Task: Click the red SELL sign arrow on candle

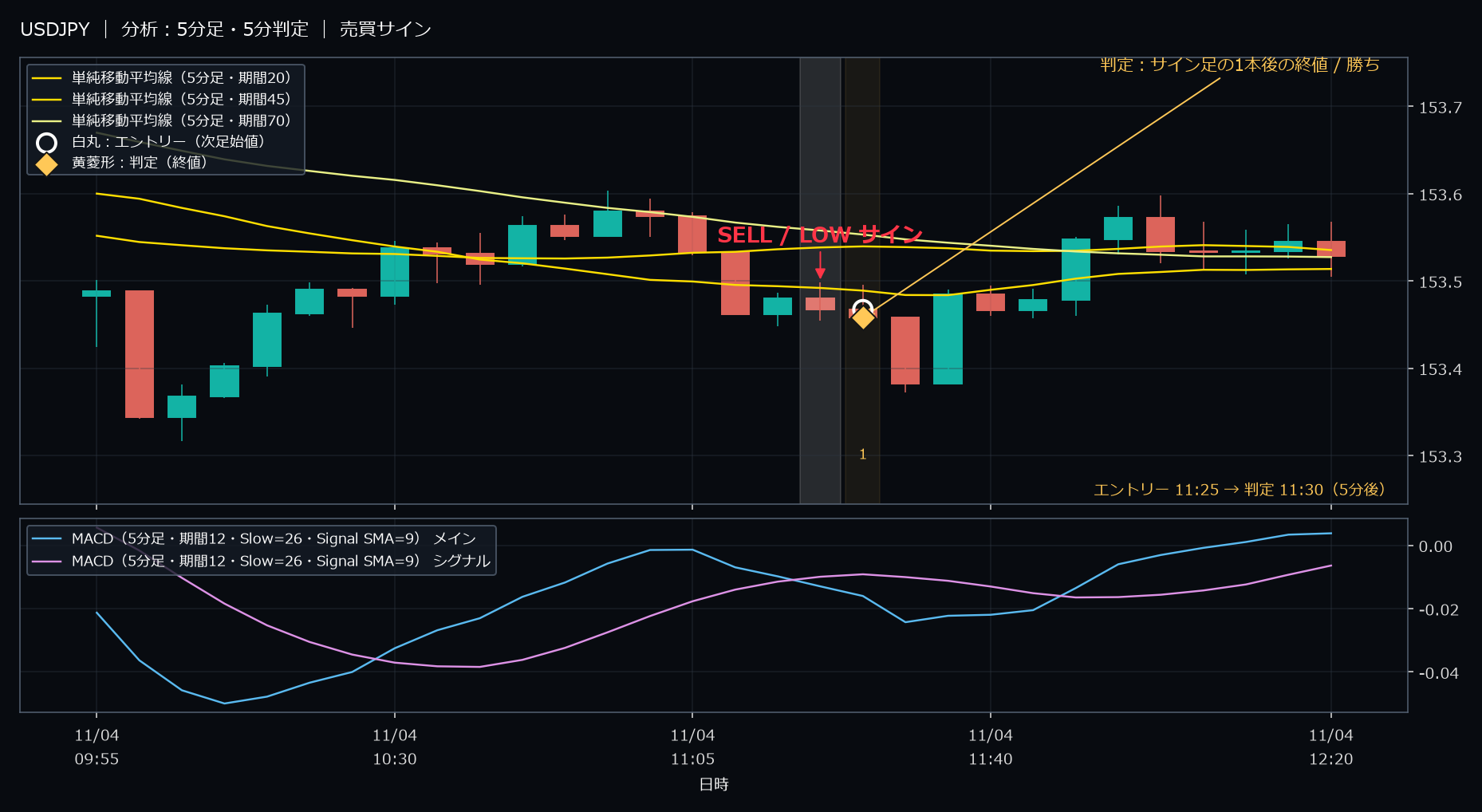Action: (820, 266)
